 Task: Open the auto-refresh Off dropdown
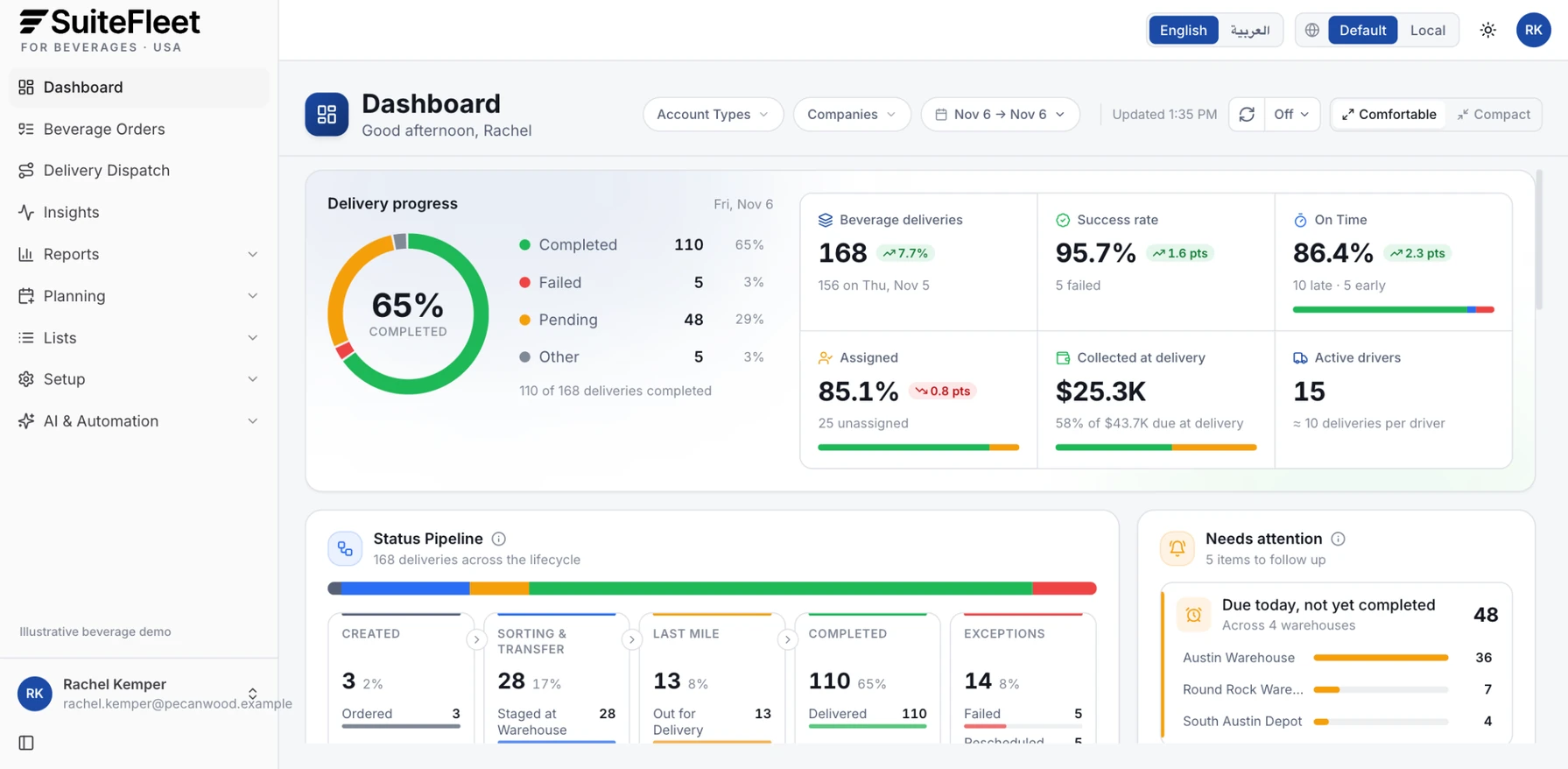(1291, 115)
